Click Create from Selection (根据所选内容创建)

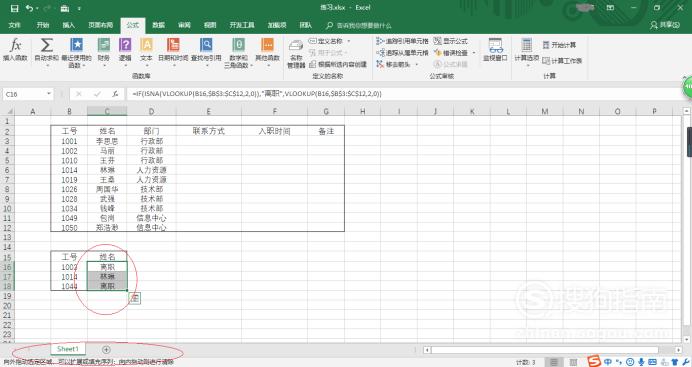click(x=338, y=64)
